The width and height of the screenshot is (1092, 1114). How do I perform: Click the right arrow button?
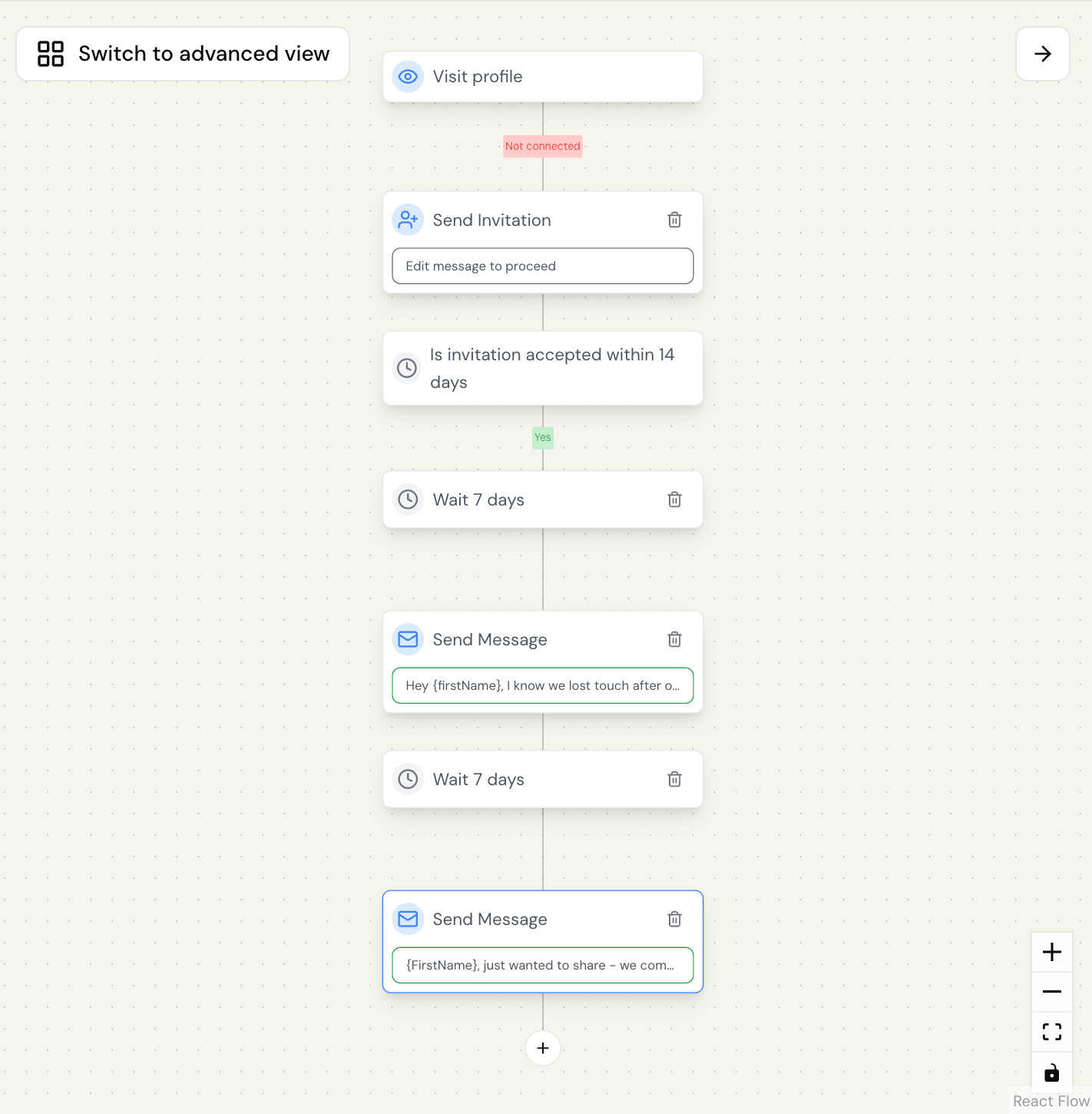click(1042, 54)
